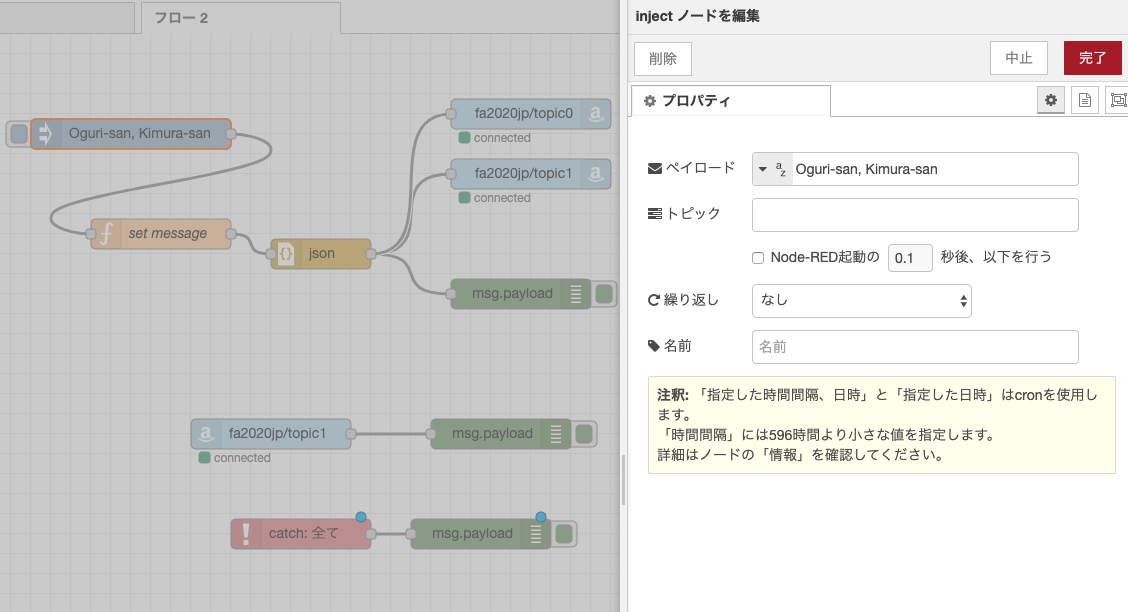Click Amazon icon on fa2020jp/topic0 node

point(596,114)
